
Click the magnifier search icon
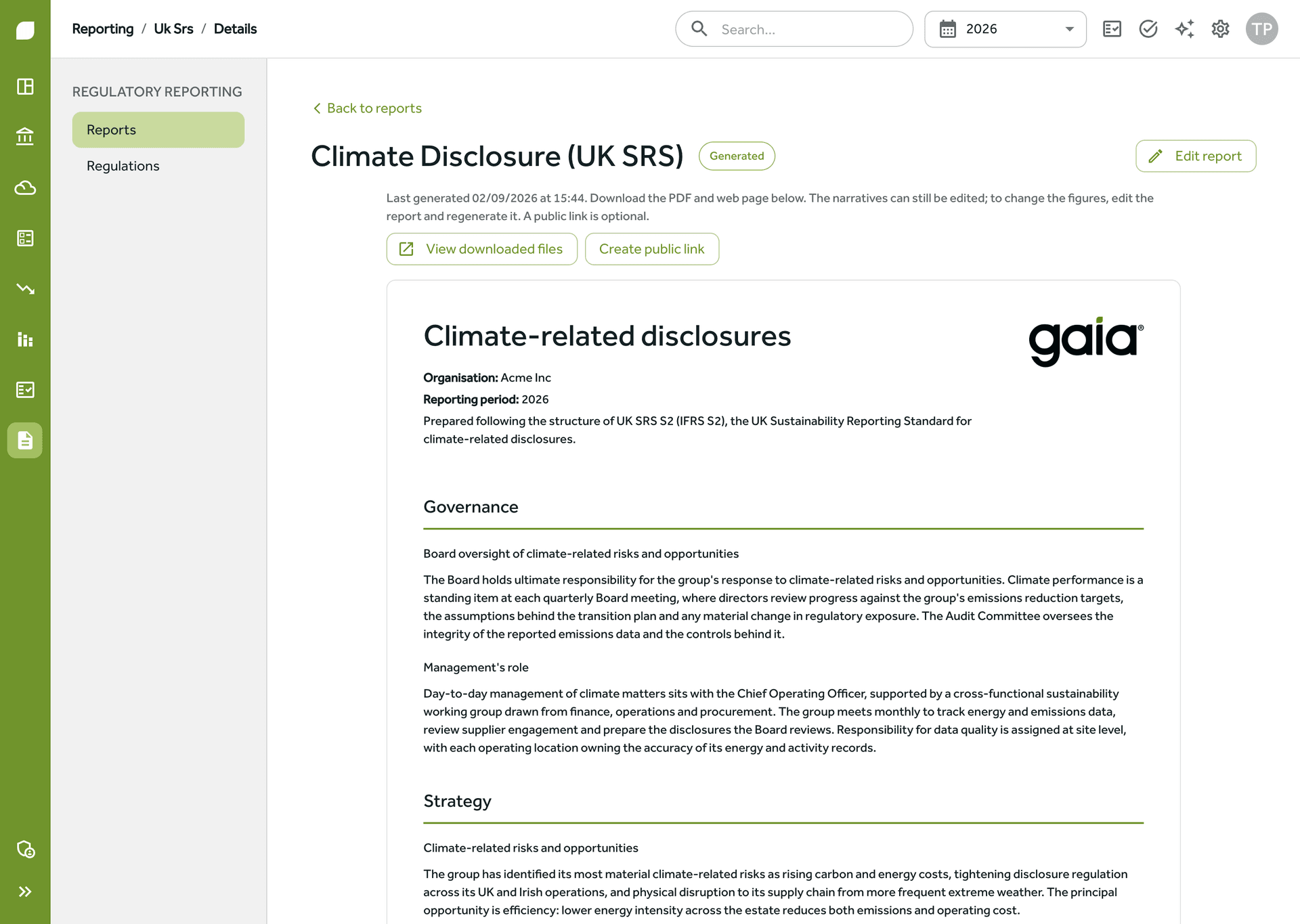pyautogui.click(x=699, y=28)
